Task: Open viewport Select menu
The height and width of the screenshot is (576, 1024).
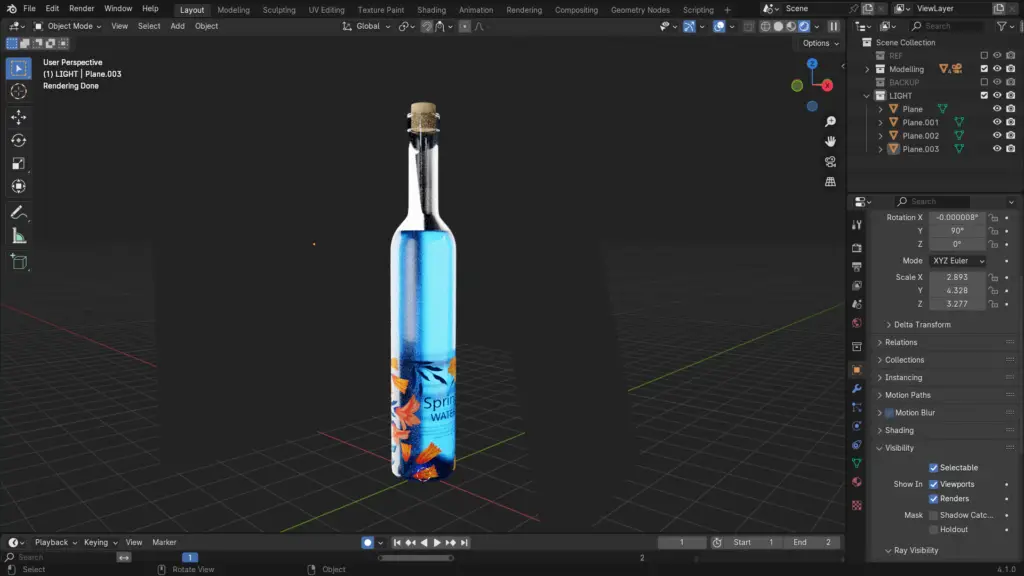Action: 149,26
